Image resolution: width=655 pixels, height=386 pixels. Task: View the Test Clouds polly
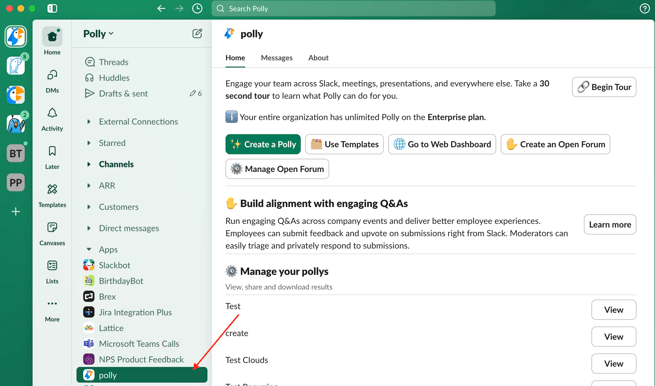[614, 363]
